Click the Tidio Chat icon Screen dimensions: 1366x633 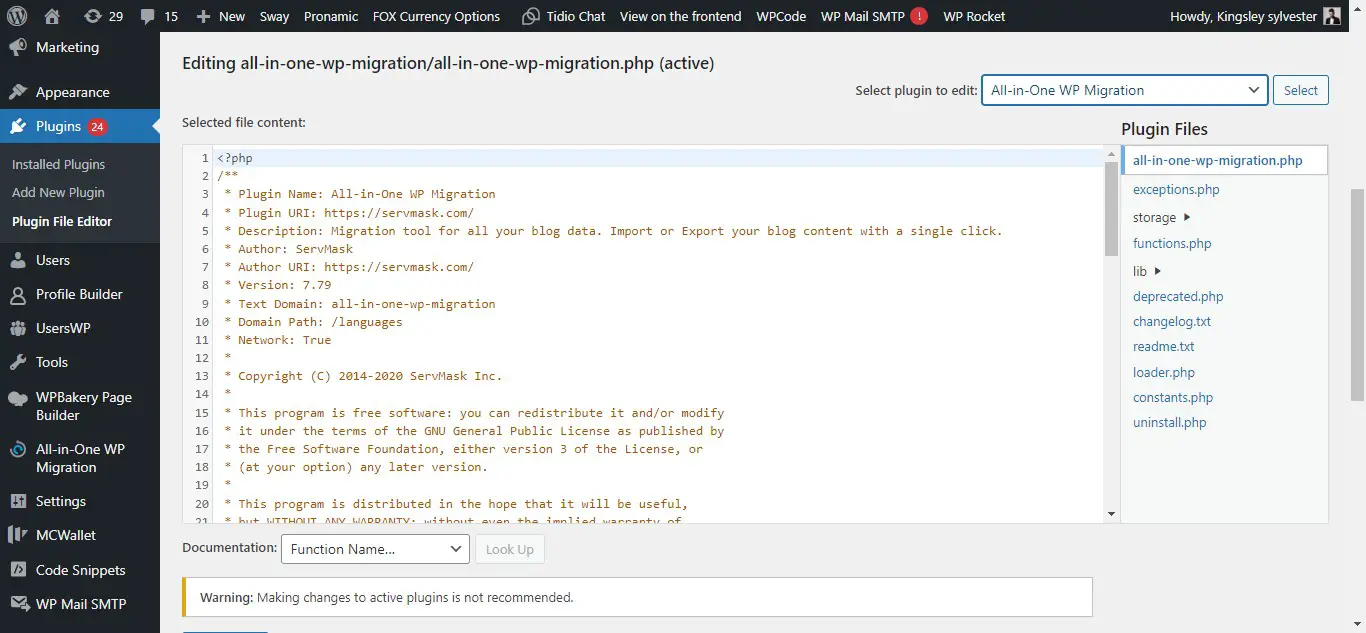tap(531, 16)
